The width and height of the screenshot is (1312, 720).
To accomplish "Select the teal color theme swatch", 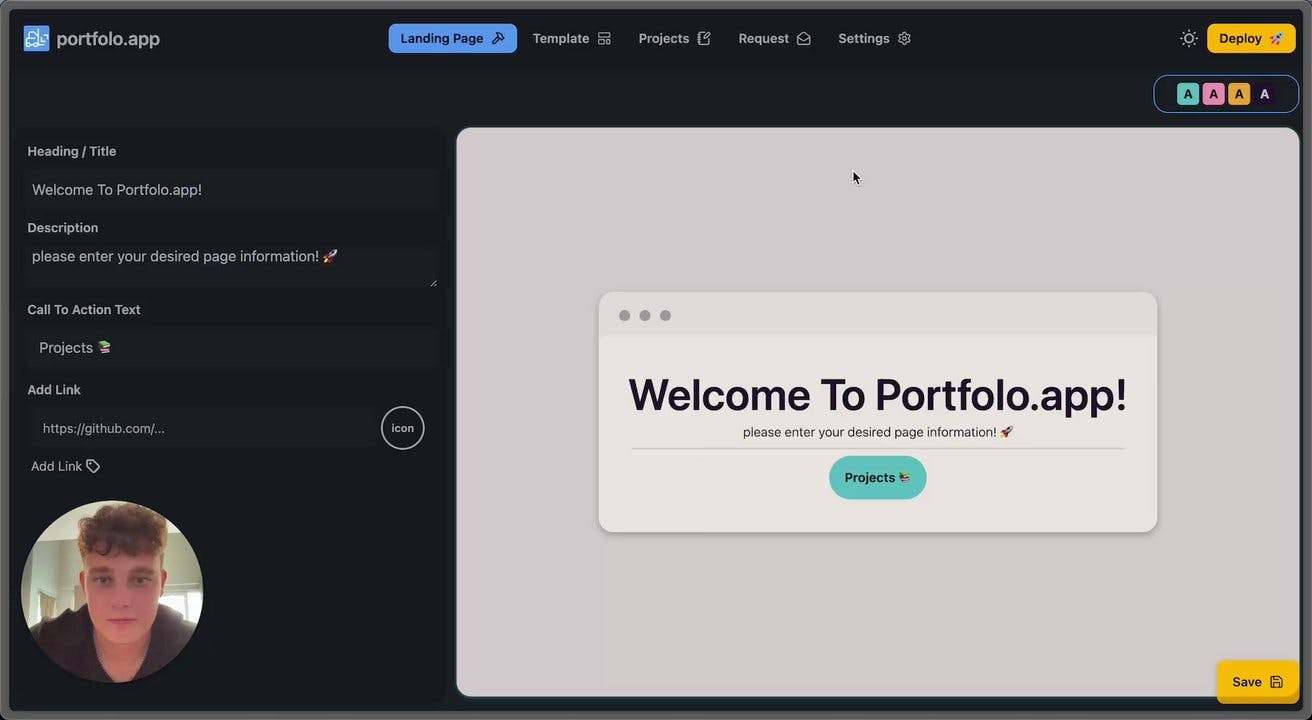I will (x=1188, y=94).
